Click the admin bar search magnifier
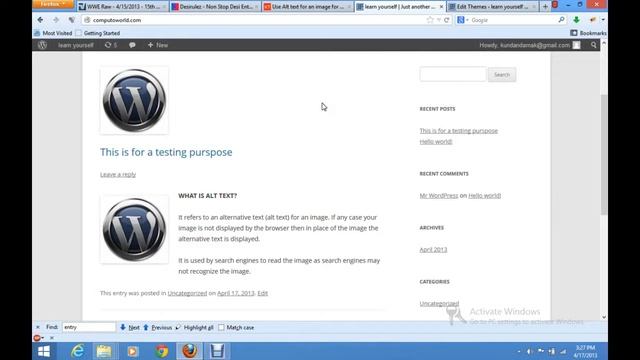 (593, 45)
